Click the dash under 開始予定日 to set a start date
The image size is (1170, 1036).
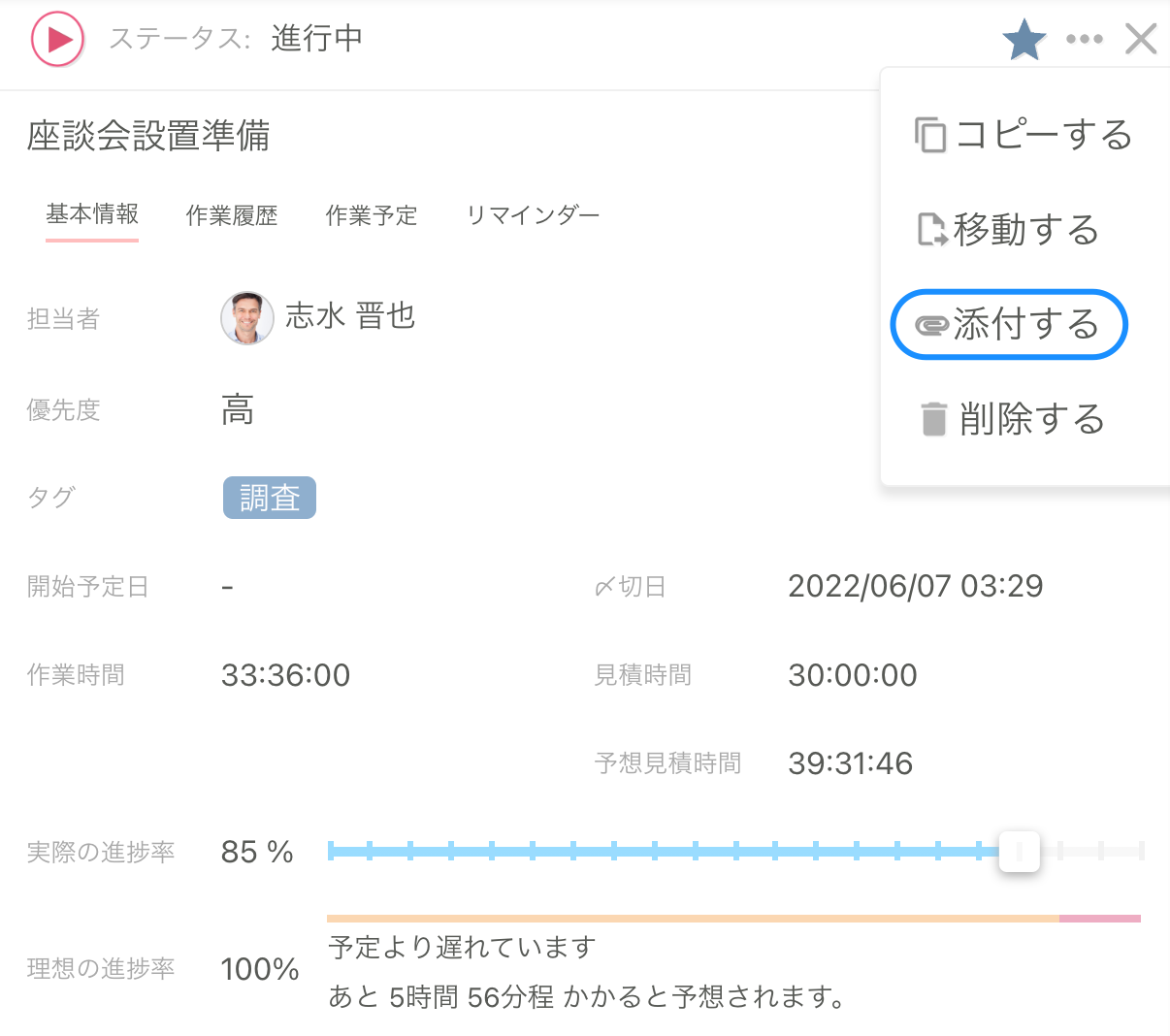[228, 586]
